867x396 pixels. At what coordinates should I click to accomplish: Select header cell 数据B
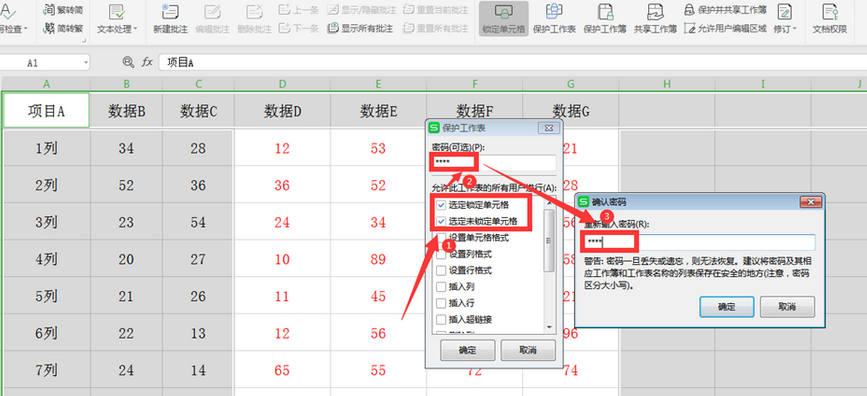[x=127, y=111]
